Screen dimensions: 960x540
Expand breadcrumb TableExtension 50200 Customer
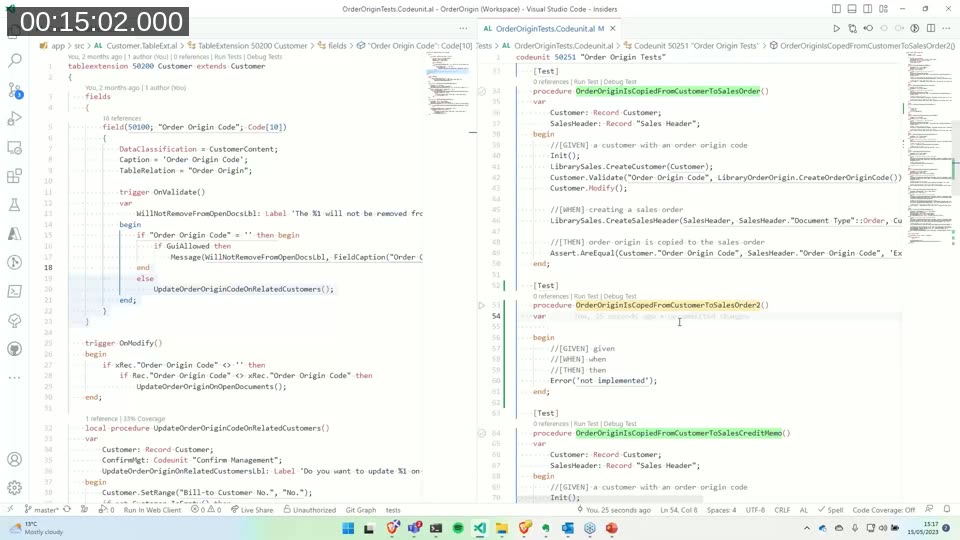(252, 45)
